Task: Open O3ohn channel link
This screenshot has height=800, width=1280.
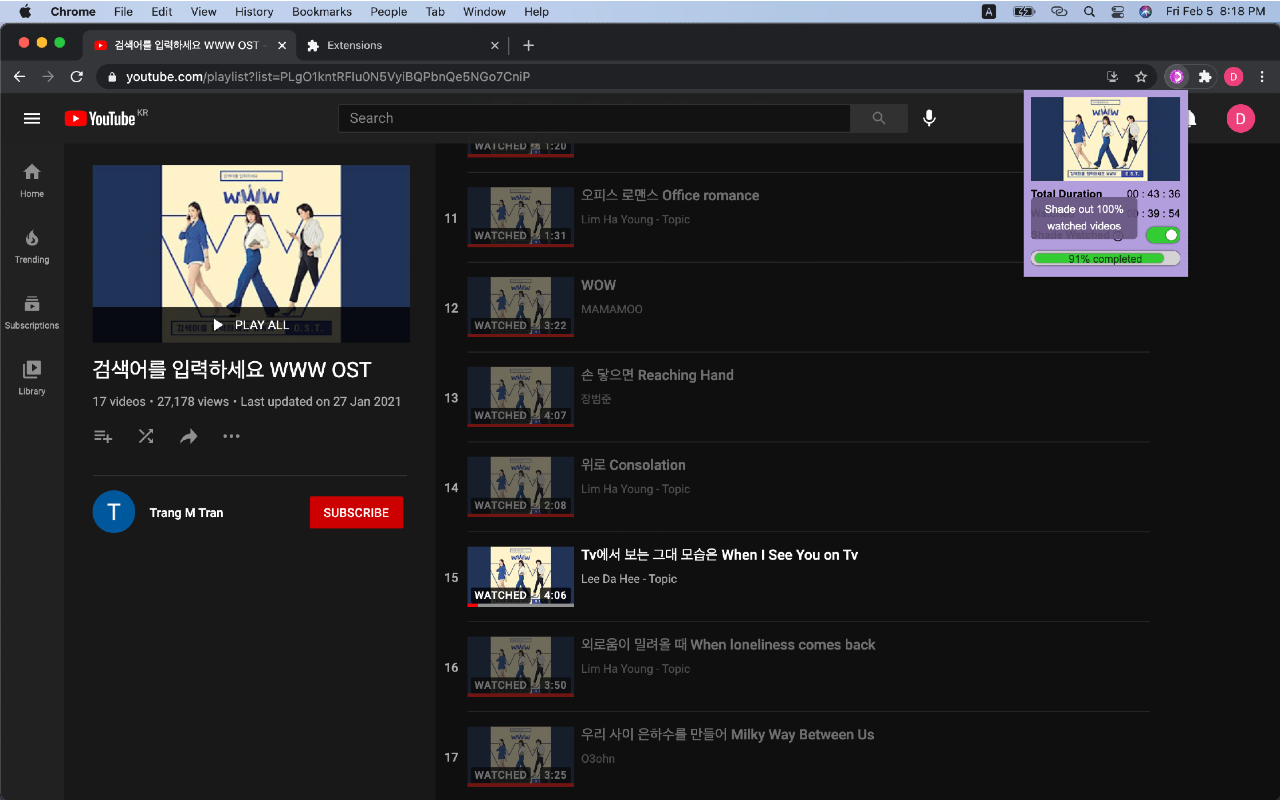Action: click(598, 759)
